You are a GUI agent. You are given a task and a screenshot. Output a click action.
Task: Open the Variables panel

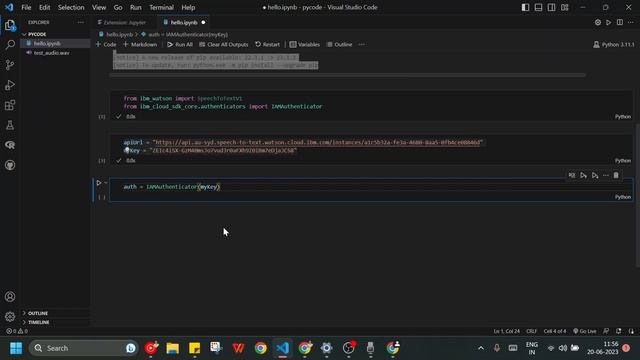[304, 44]
